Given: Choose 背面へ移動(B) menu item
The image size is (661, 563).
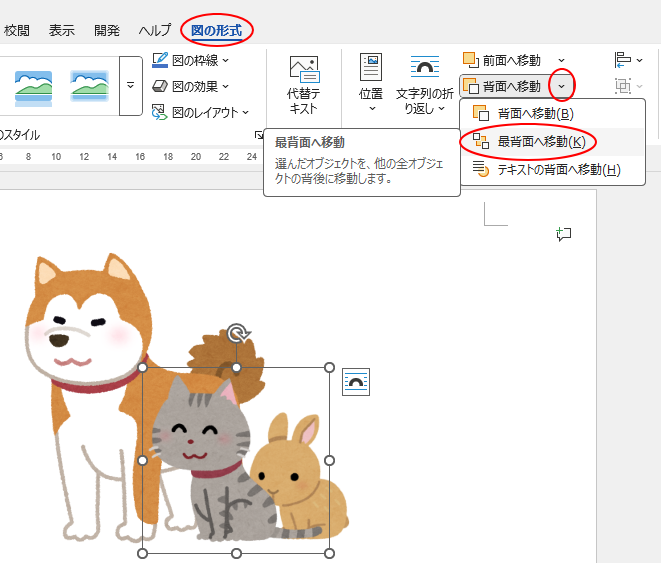Looking at the screenshot, I should [x=553, y=114].
